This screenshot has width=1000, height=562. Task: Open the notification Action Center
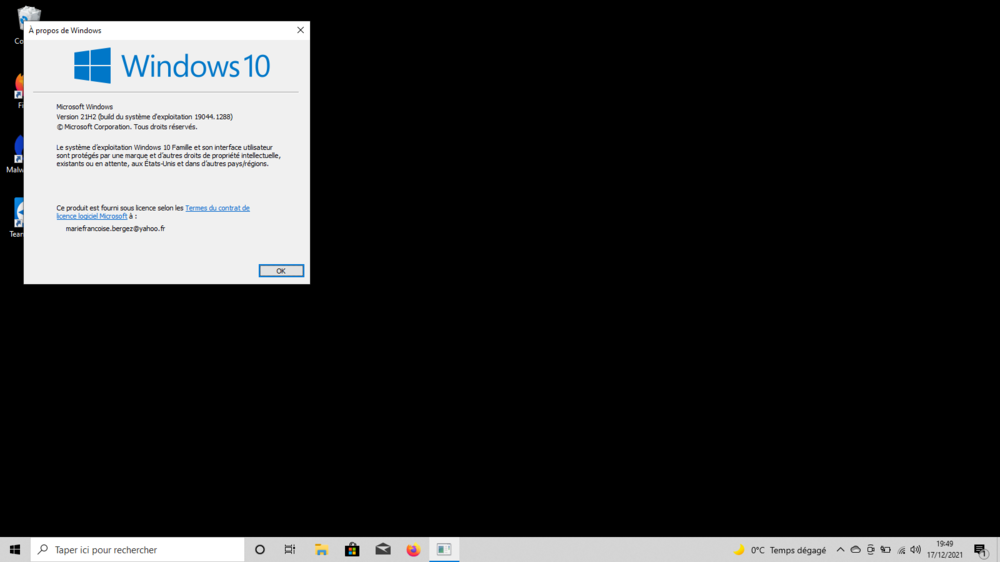(980, 550)
